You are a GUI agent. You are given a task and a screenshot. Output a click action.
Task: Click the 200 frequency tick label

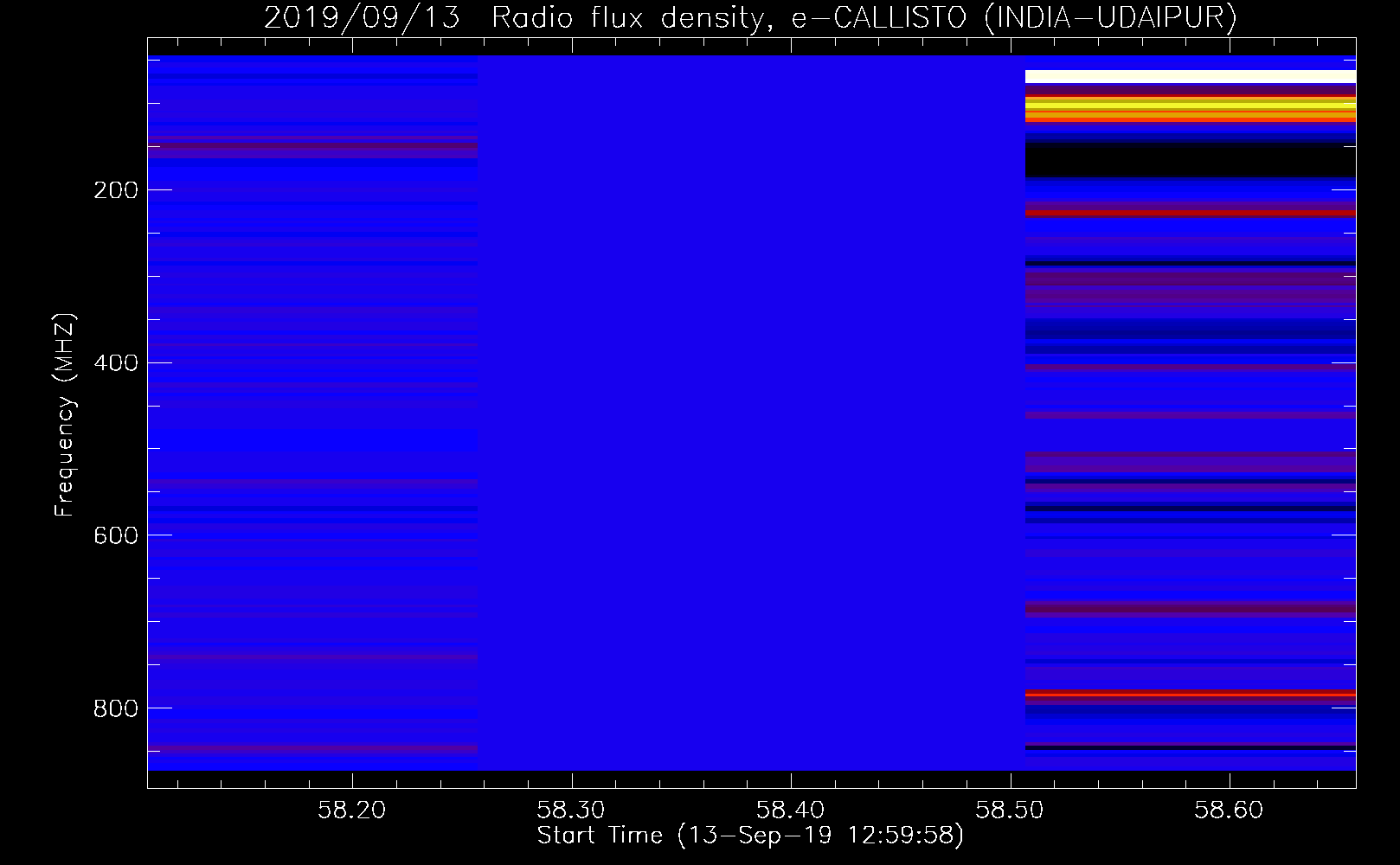(116, 190)
